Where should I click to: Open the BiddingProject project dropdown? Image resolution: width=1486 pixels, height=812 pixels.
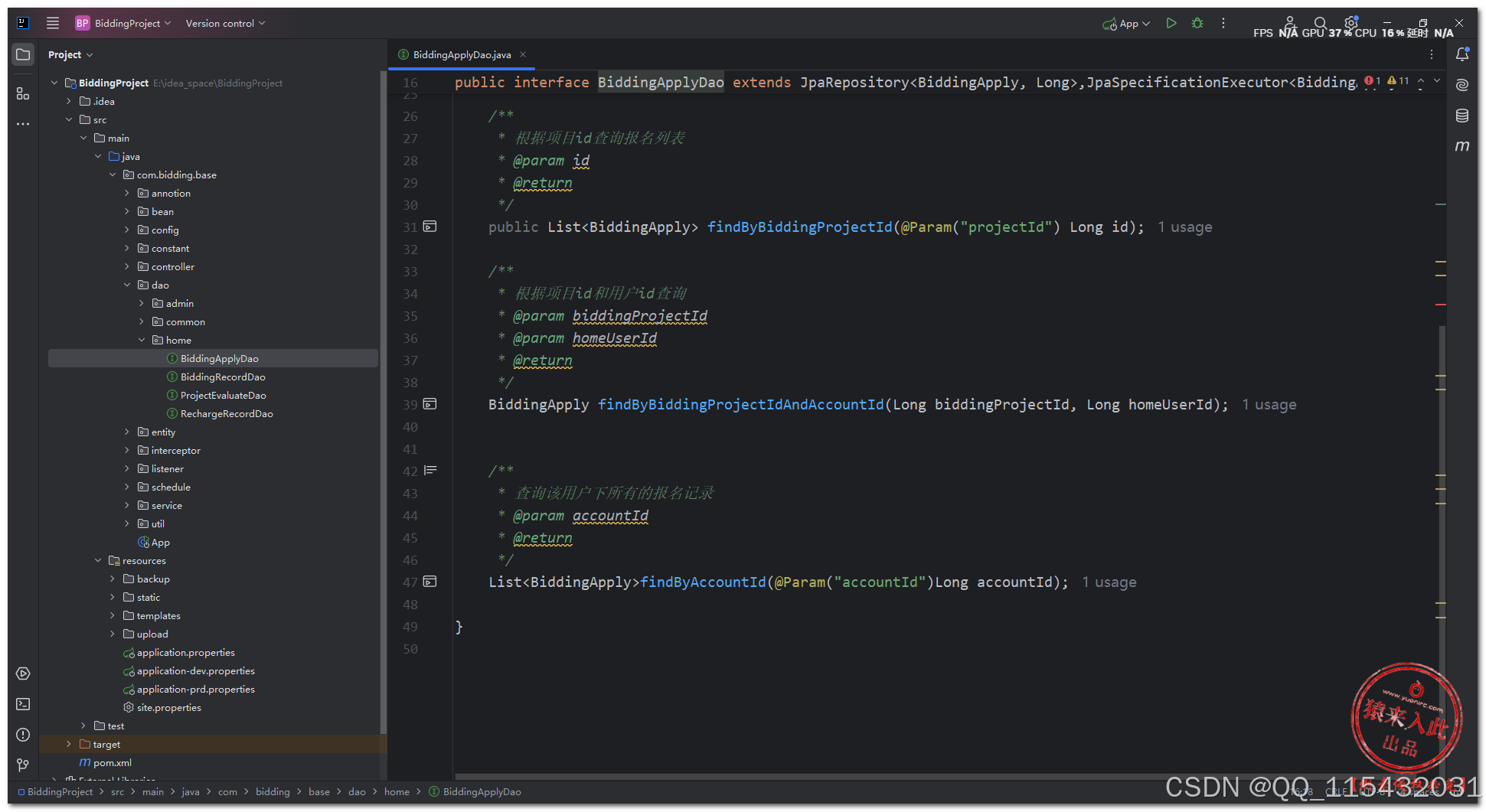coord(123,23)
